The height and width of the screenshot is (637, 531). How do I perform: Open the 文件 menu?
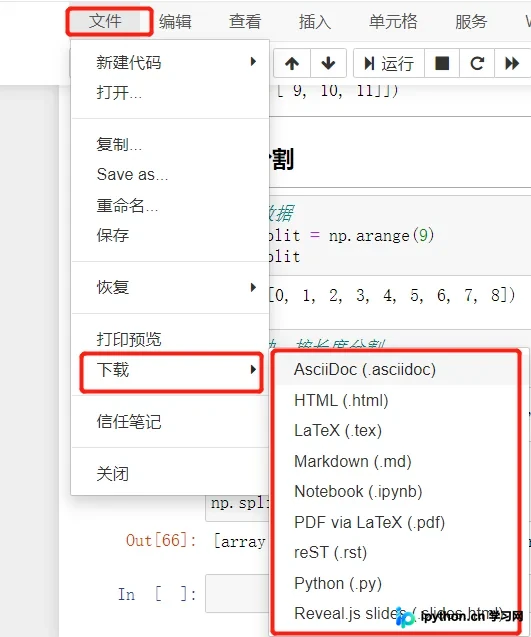tap(105, 21)
